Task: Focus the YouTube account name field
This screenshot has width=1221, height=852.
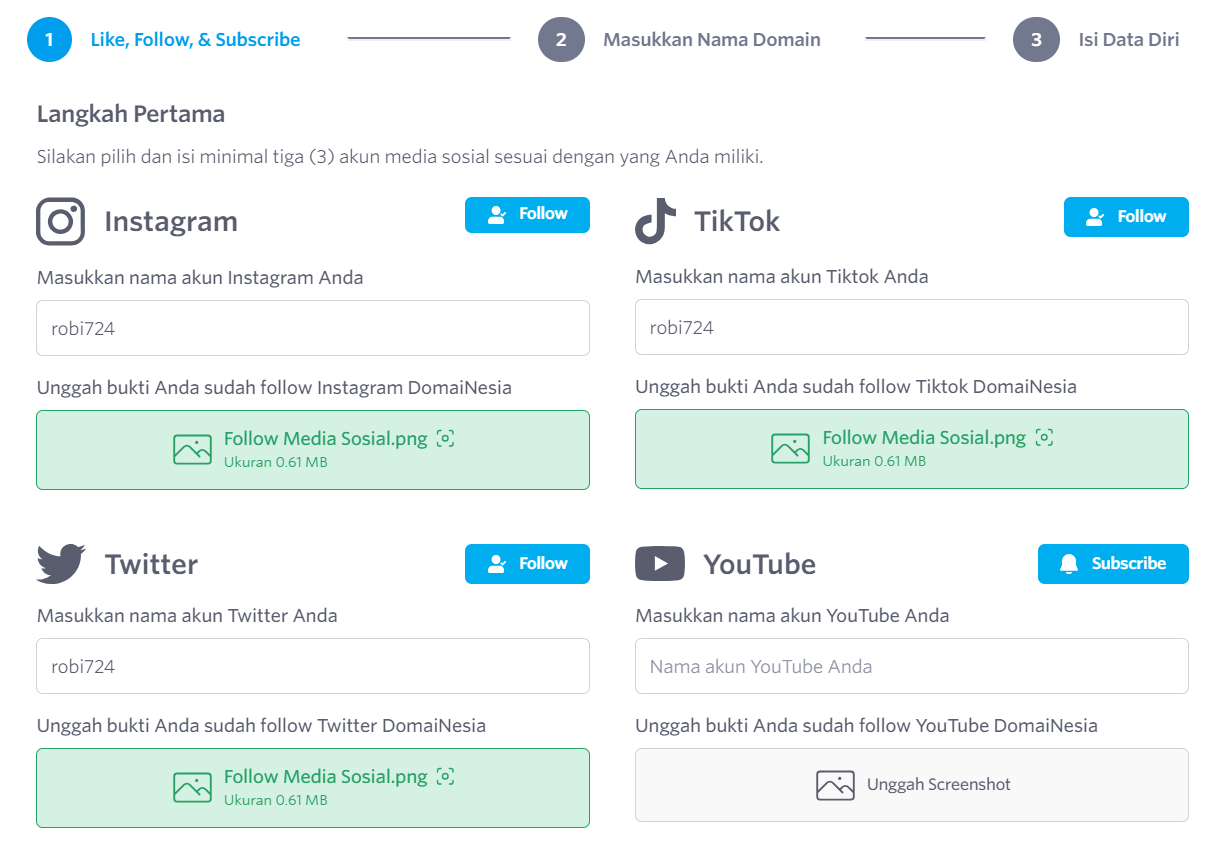Action: pyautogui.click(x=912, y=666)
